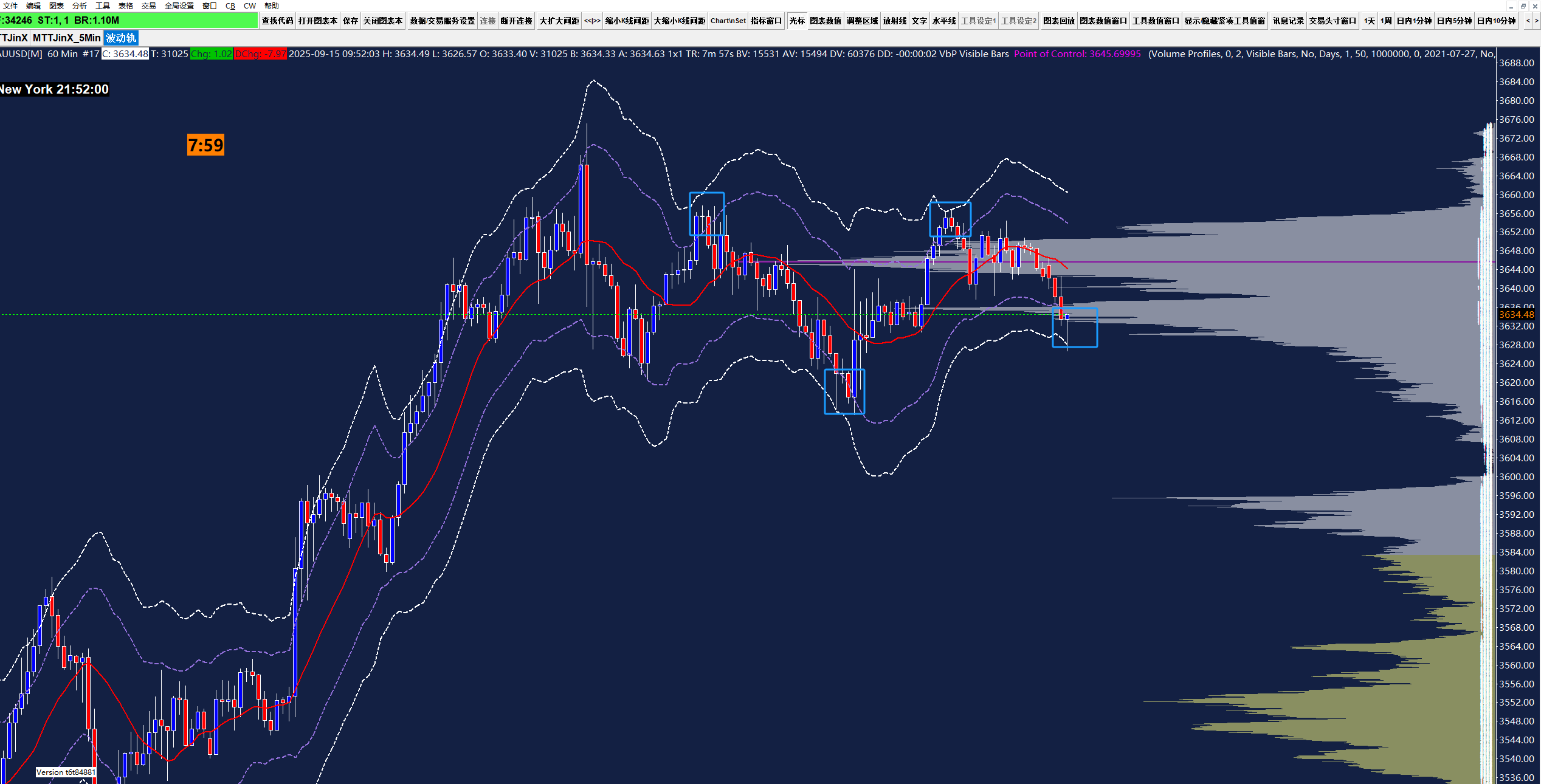Select the 水平线 horizontal line tool
The width and height of the screenshot is (1541, 784).
click(x=944, y=21)
